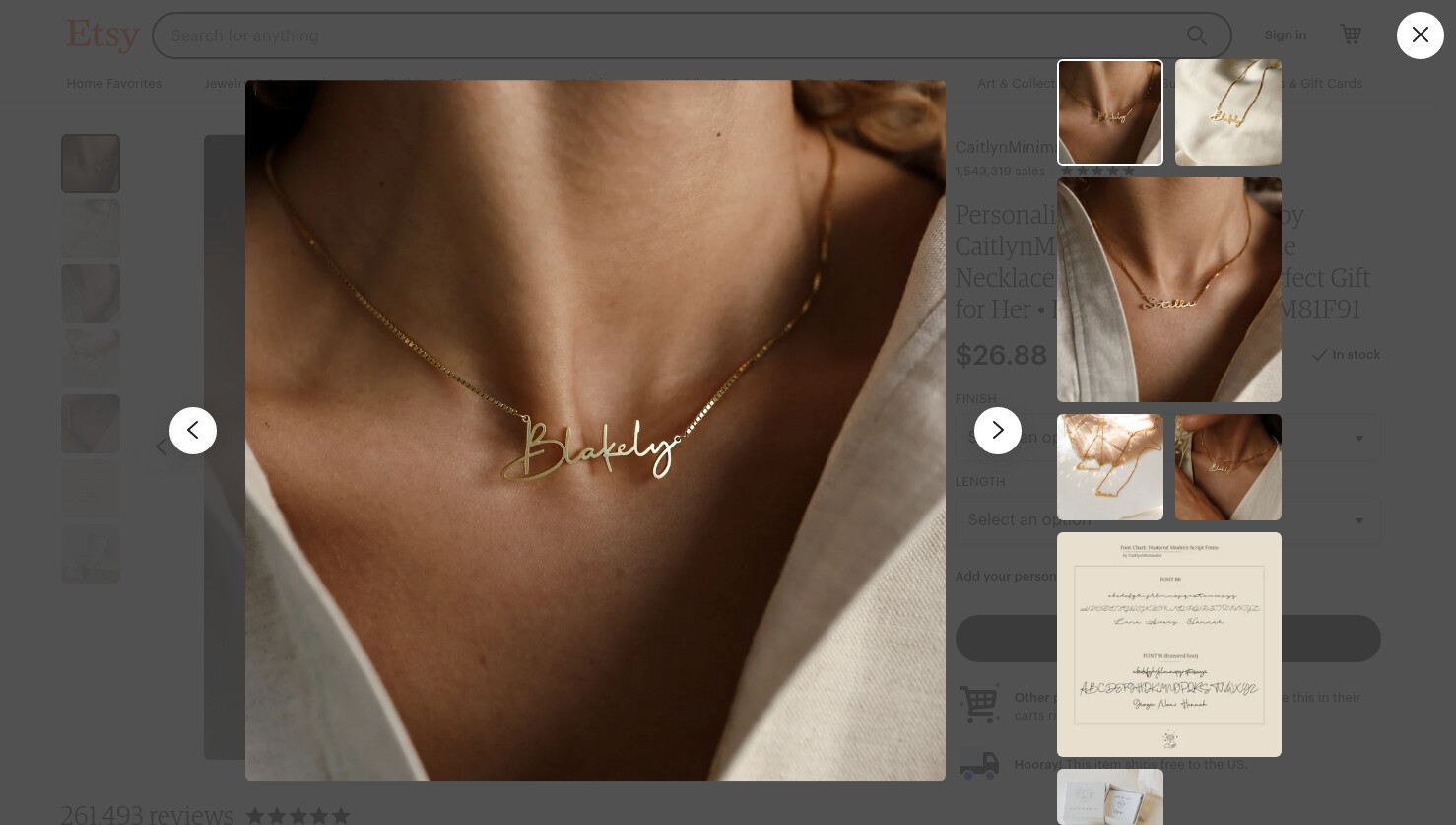Click the $26.88 price
This screenshot has width=1456, height=825.
tap(1001, 355)
